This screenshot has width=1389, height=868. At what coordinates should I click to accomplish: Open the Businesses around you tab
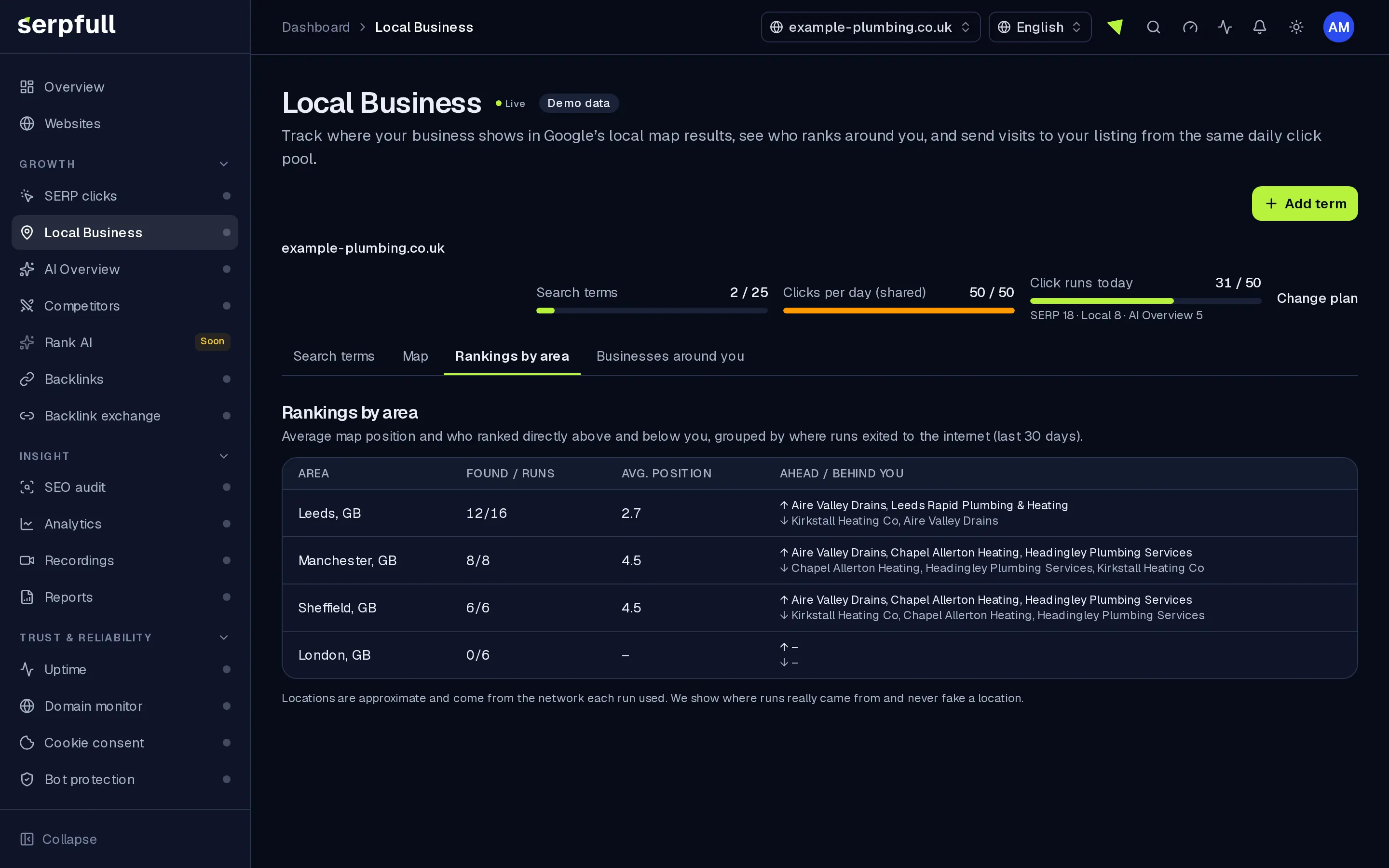(x=670, y=356)
